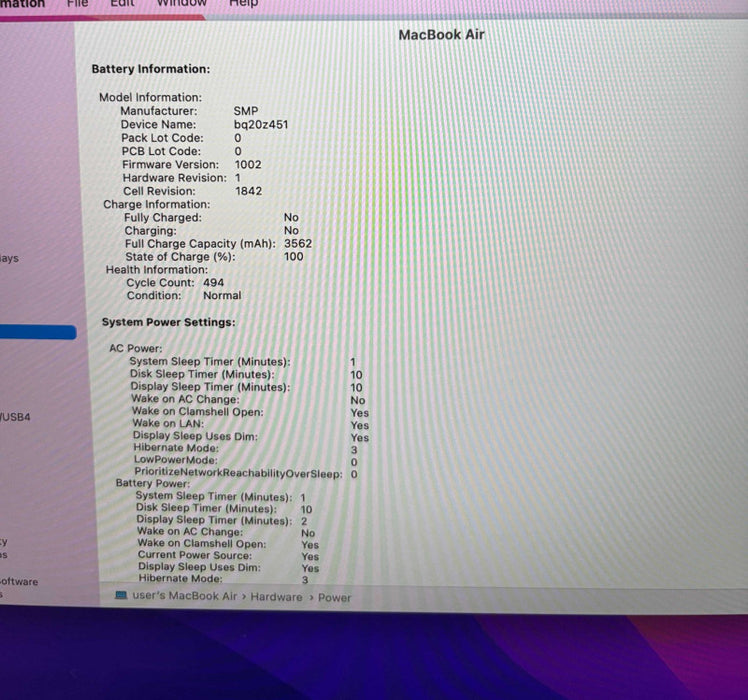Click the LowPowerMode row
This screenshot has width=748, height=700.
click(x=246, y=460)
